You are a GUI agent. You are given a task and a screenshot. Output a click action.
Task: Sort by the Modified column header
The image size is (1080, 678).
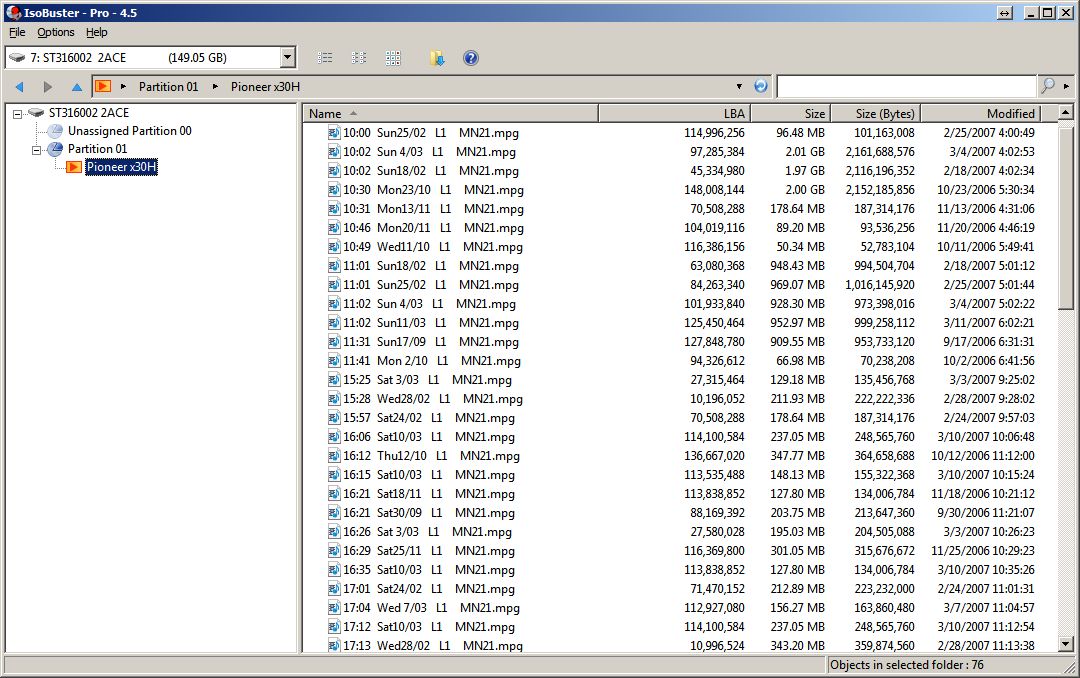click(x=980, y=114)
